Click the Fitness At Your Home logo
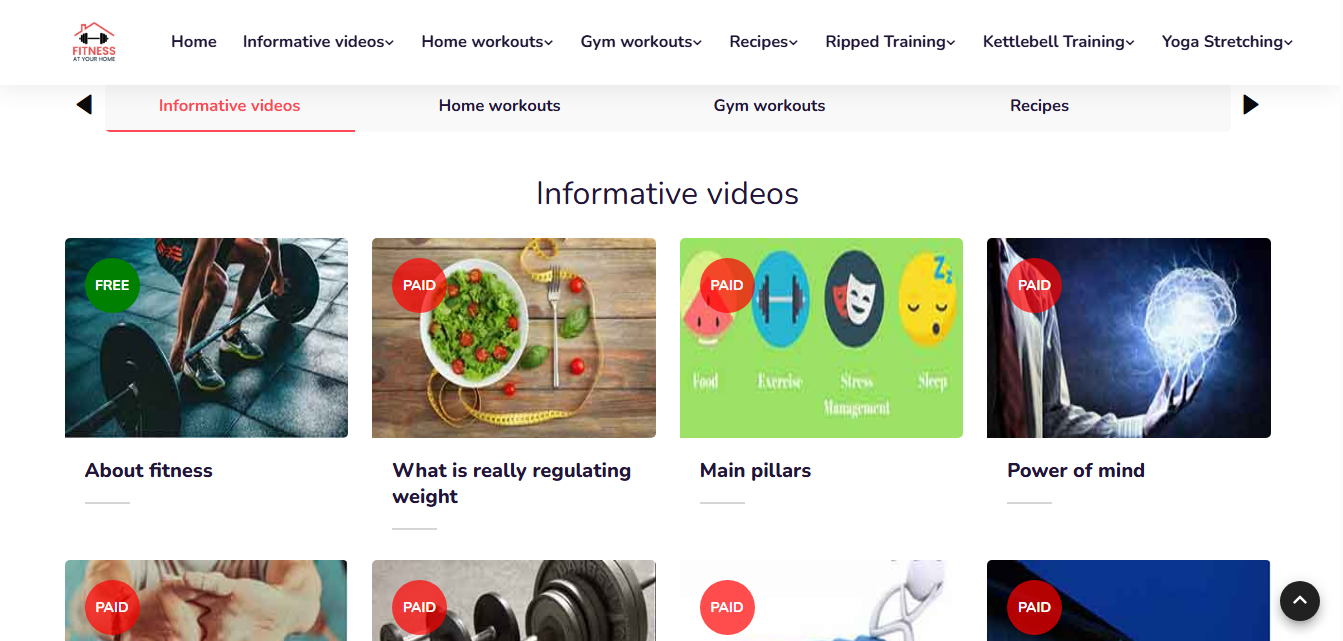The height and width of the screenshot is (641, 1343). (x=94, y=42)
